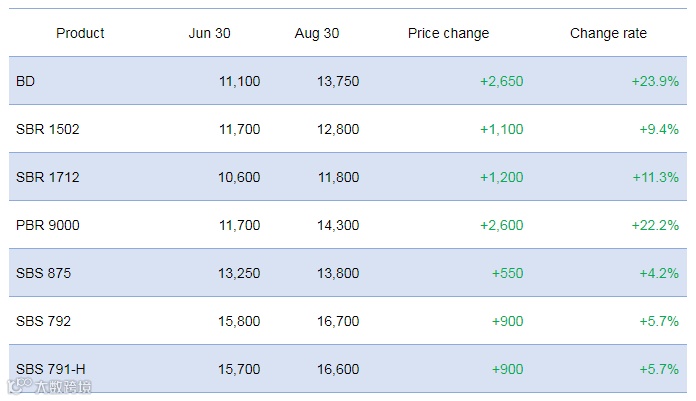Click the Price change column header
The height and width of the screenshot is (401, 696).
pos(448,33)
